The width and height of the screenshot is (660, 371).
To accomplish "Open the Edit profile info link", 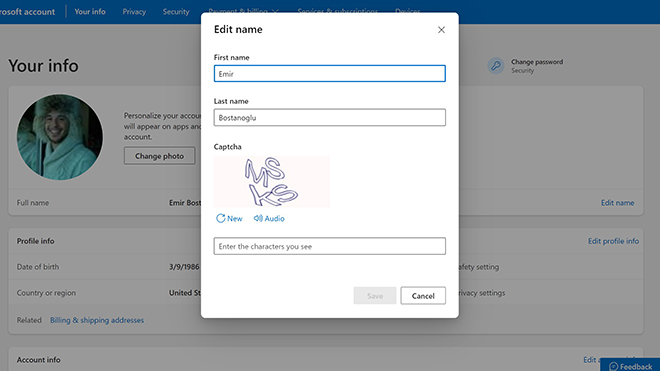I will (613, 241).
